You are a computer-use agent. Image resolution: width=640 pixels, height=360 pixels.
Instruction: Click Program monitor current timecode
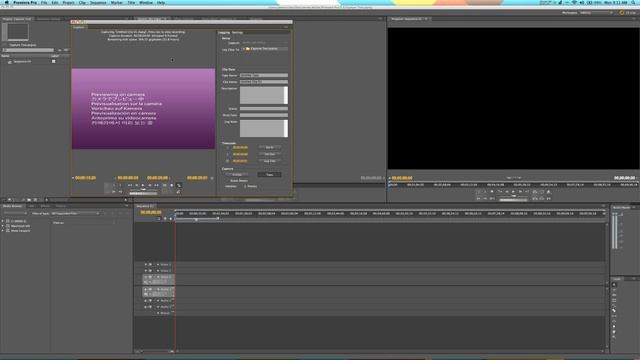click(x=402, y=178)
